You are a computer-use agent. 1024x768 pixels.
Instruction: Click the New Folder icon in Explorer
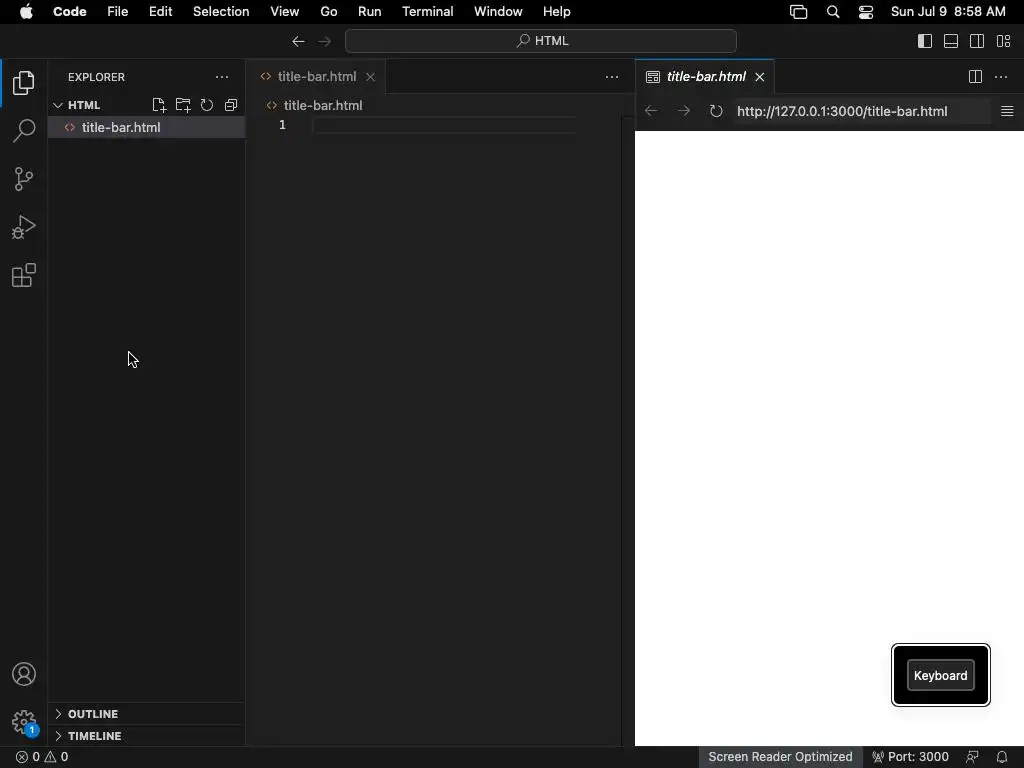[x=183, y=105]
